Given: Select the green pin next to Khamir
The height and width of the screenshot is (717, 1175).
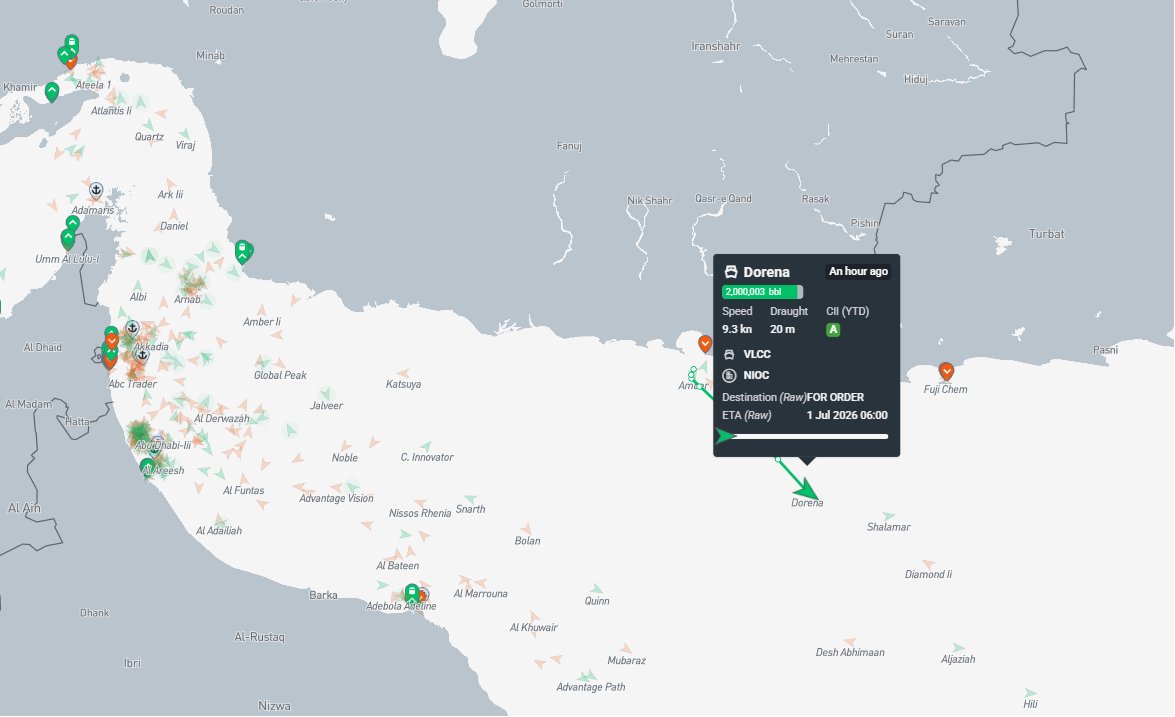Looking at the screenshot, I should click(x=52, y=92).
